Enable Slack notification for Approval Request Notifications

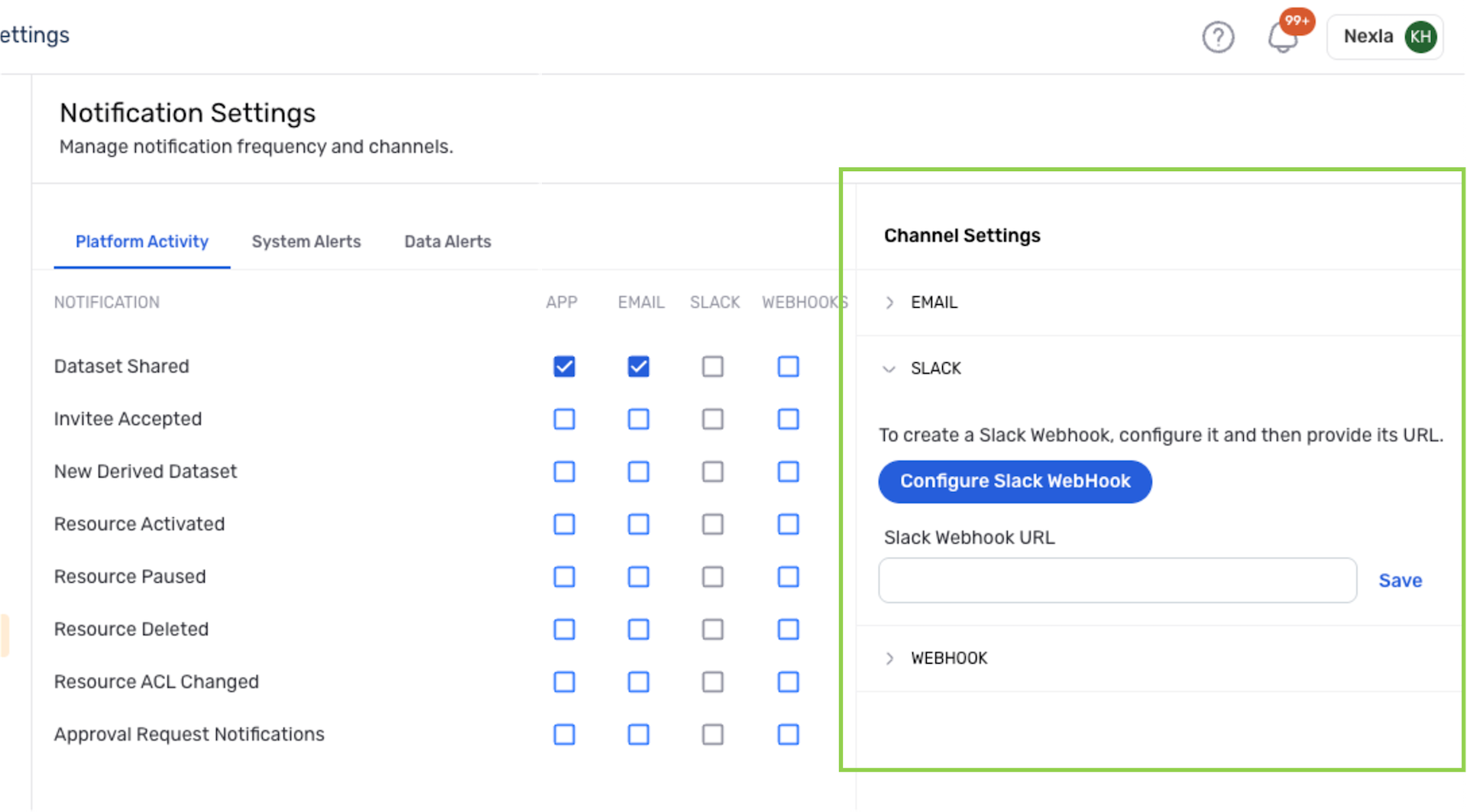pos(713,735)
